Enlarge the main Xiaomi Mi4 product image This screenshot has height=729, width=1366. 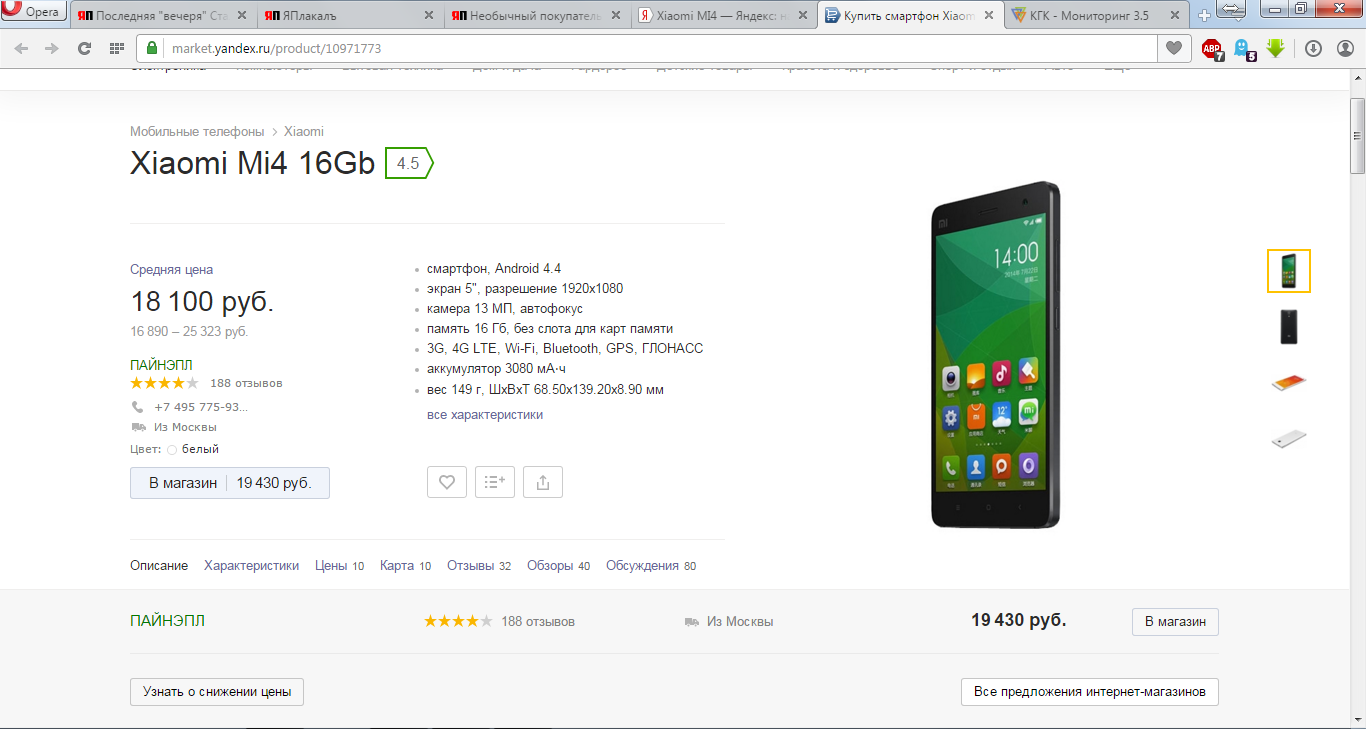click(995, 355)
